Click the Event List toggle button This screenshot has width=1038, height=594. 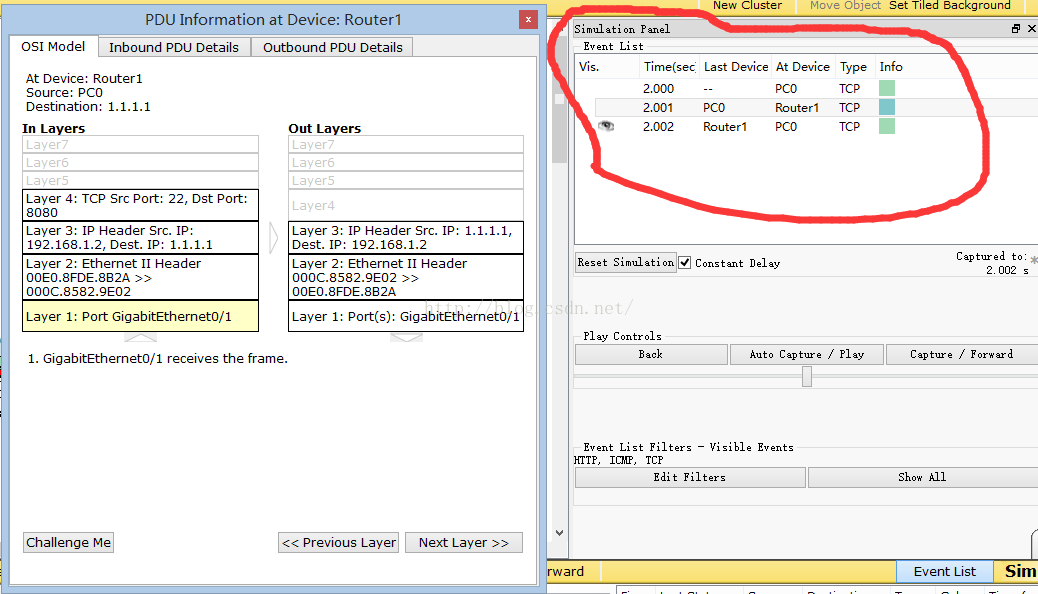coord(944,571)
